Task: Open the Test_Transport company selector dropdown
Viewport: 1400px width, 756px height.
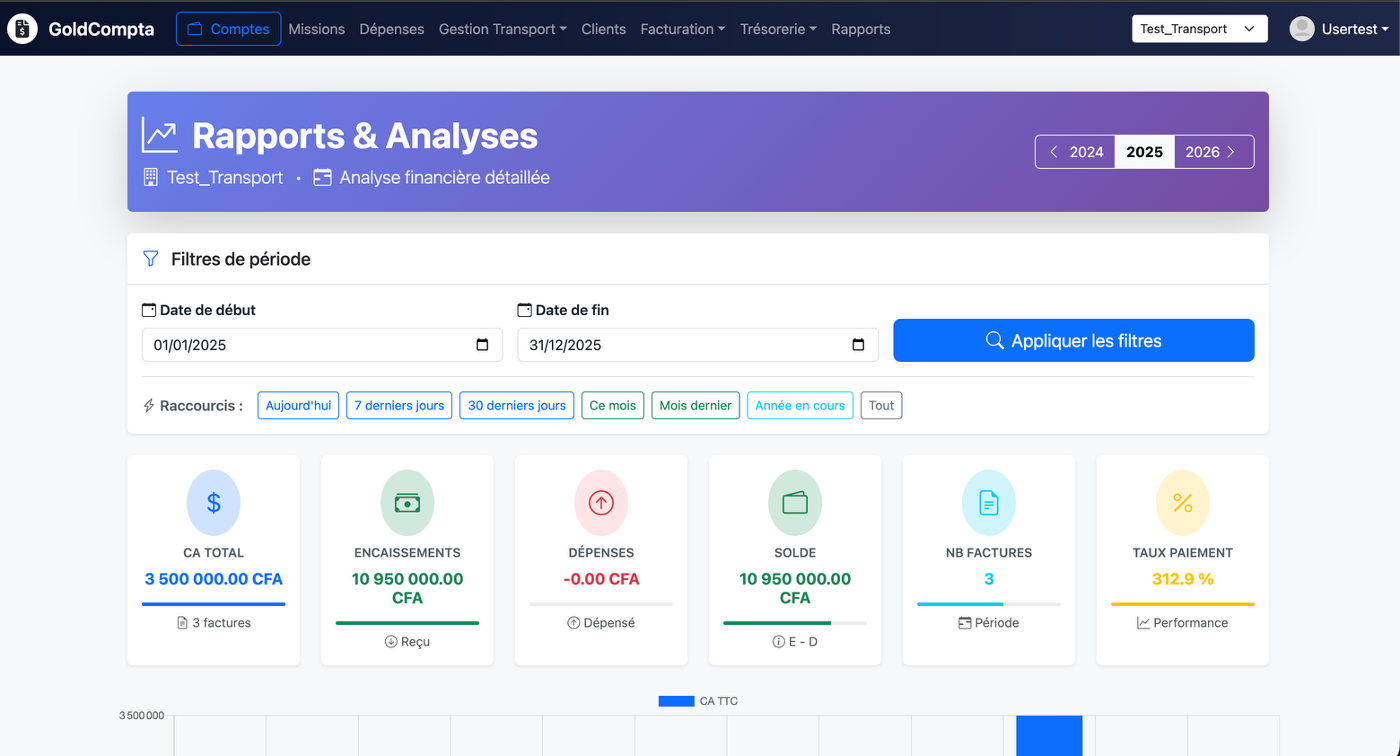Action: coord(1199,29)
